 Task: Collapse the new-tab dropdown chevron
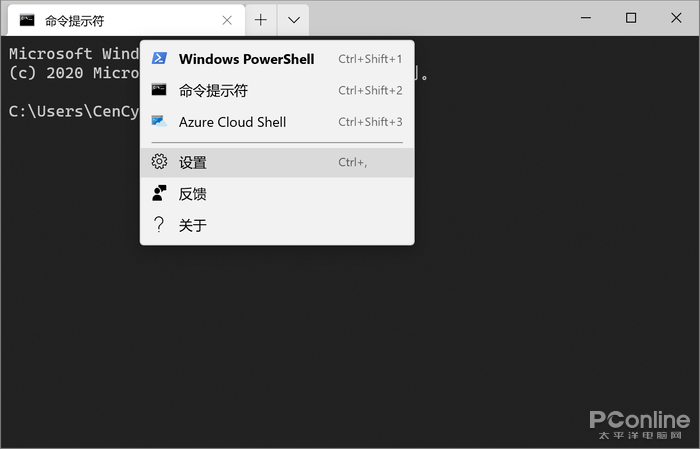click(293, 20)
